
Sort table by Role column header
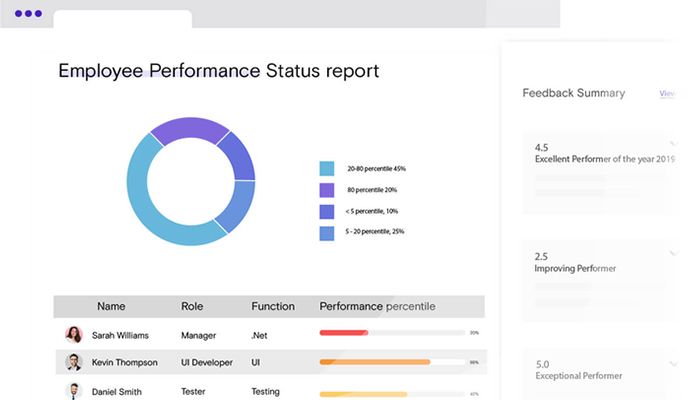[192, 306]
